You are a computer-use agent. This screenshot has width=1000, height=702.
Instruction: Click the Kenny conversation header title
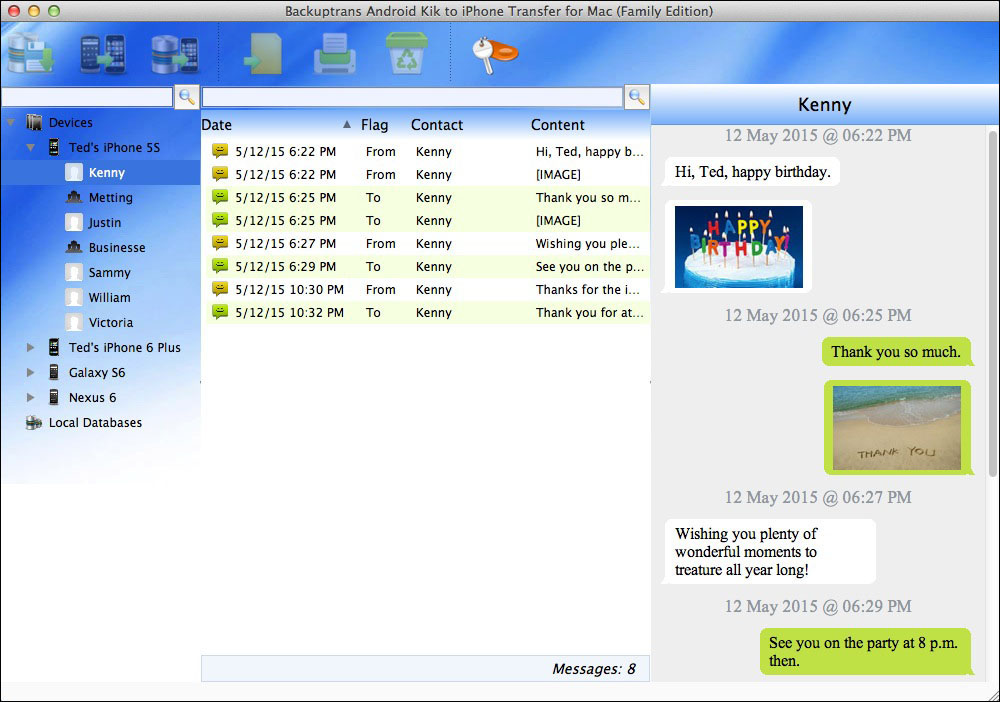click(x=825, y=105)
